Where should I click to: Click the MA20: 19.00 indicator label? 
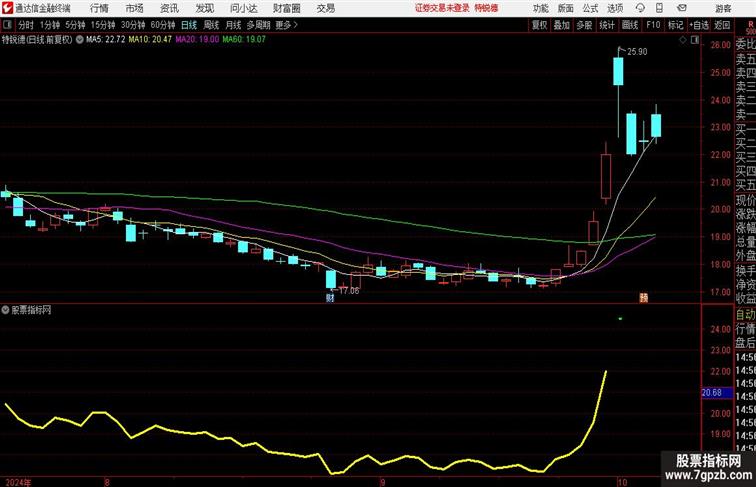[x=197, y=40]
